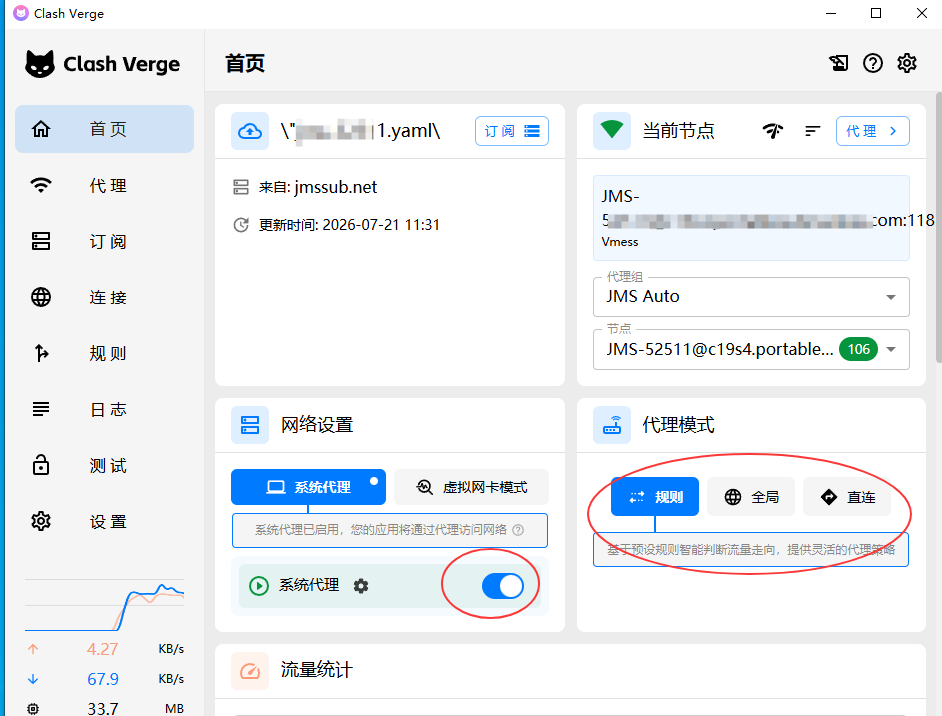Click the 1.yaml profile name text
942x716 pixels.
pyautogui.click(x=360, y=130)
